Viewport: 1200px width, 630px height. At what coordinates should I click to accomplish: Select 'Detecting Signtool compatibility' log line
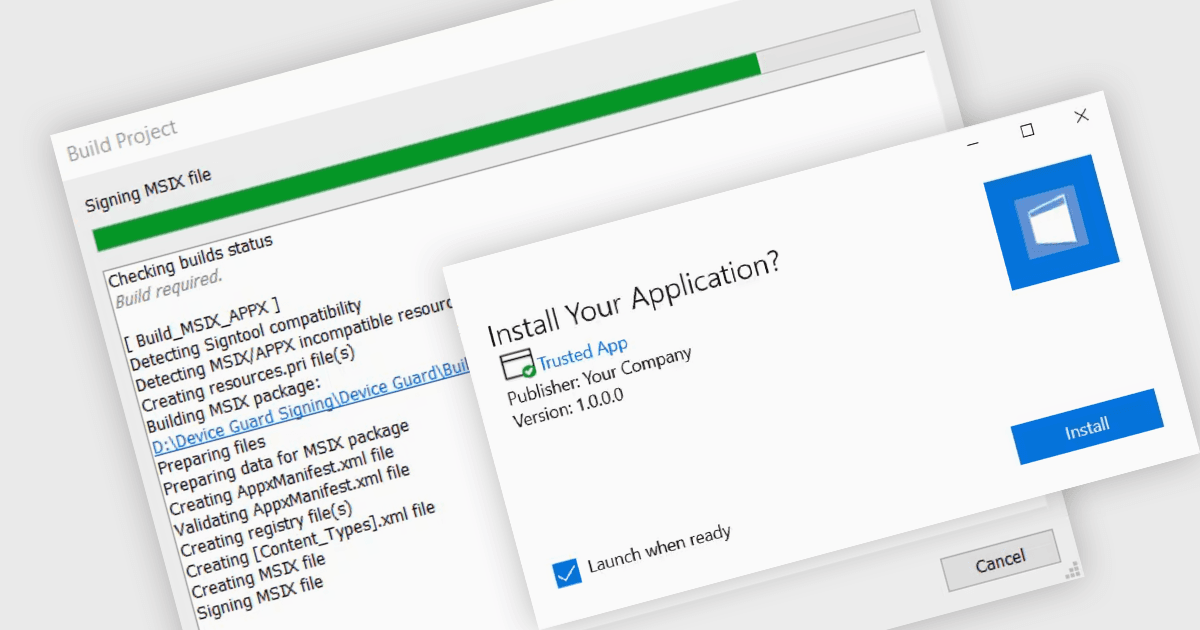[246, 333]
